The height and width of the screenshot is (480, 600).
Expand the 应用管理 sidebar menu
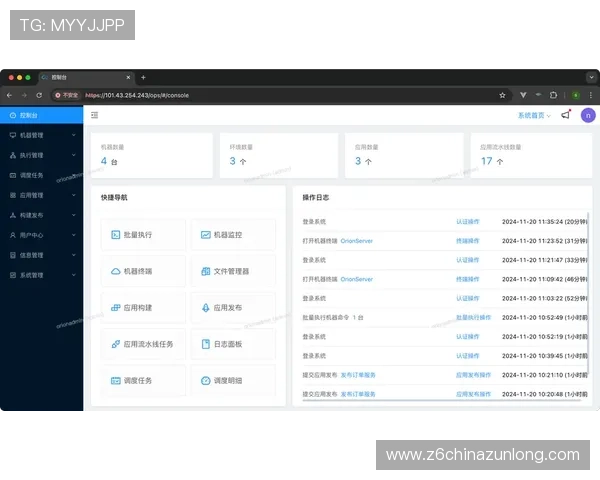42,195
